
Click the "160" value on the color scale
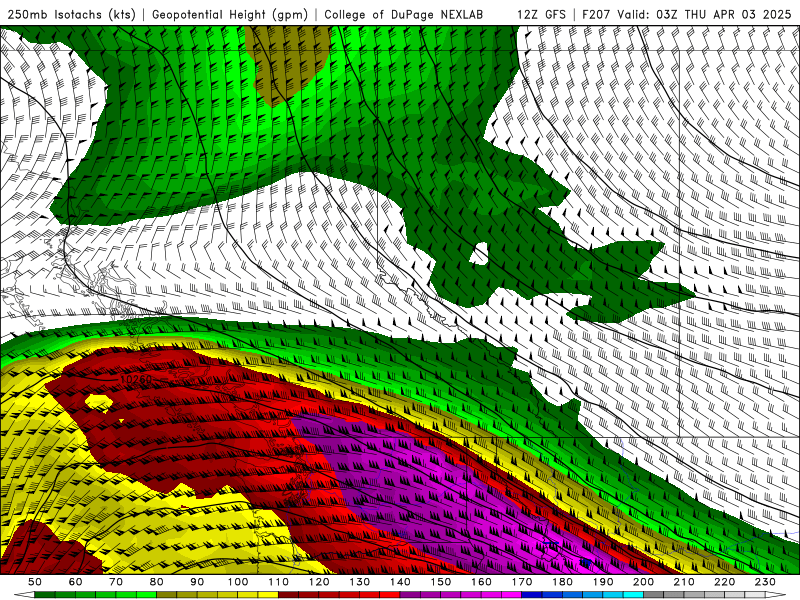point(481,582)
